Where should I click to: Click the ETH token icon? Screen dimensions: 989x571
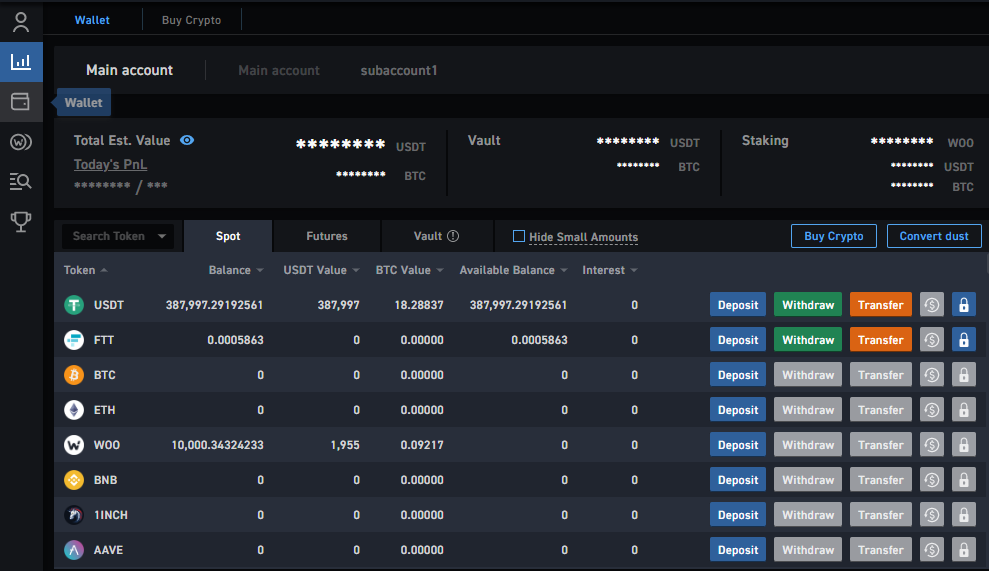(x=74, y=410)
